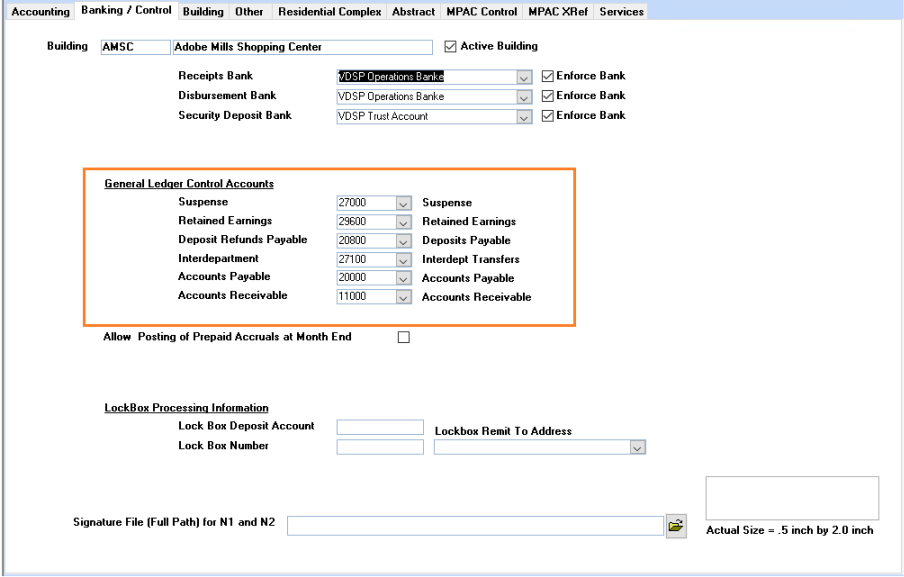Open the Other tab
This screenshot has height=577, width=904.
pyautogui.click(x=249, y=12)
